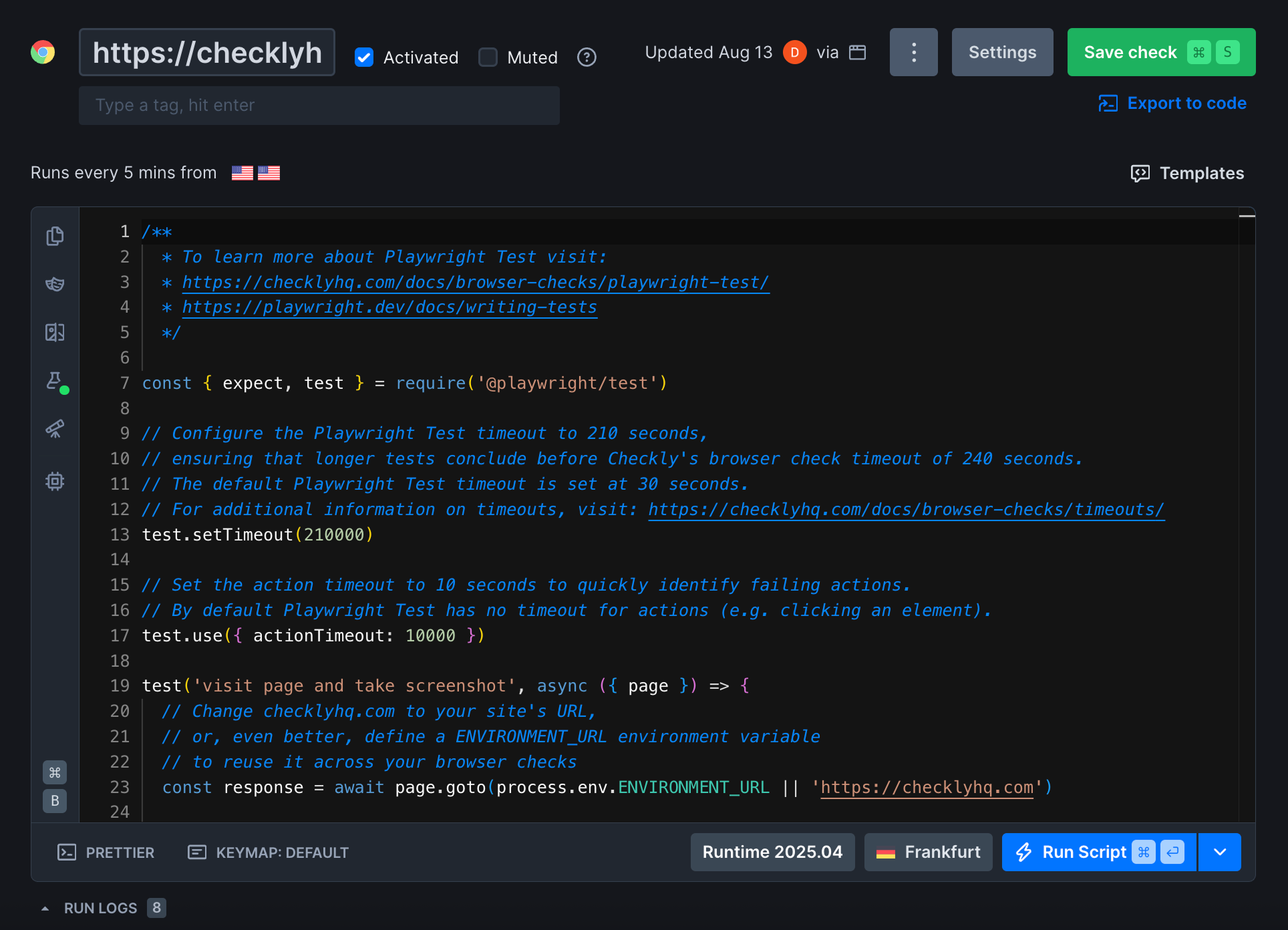Click a US flag under 'Runs every 5 mins'

(x=243, y=172)
